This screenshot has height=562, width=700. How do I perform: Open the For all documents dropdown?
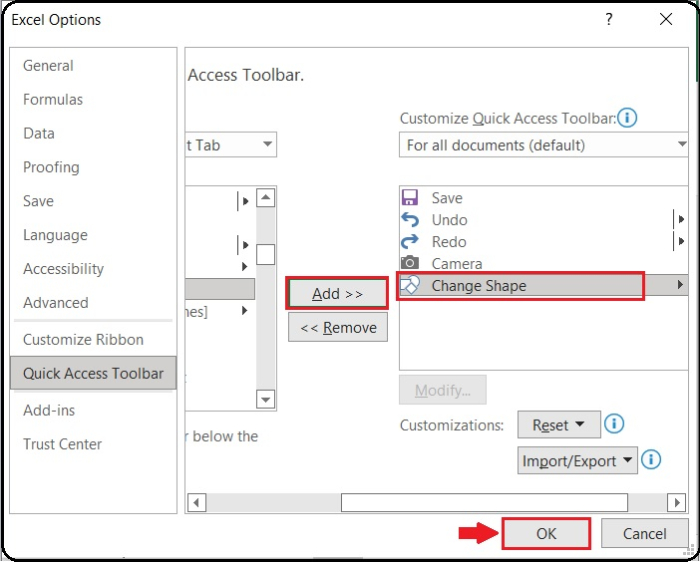tap(543, 145)
